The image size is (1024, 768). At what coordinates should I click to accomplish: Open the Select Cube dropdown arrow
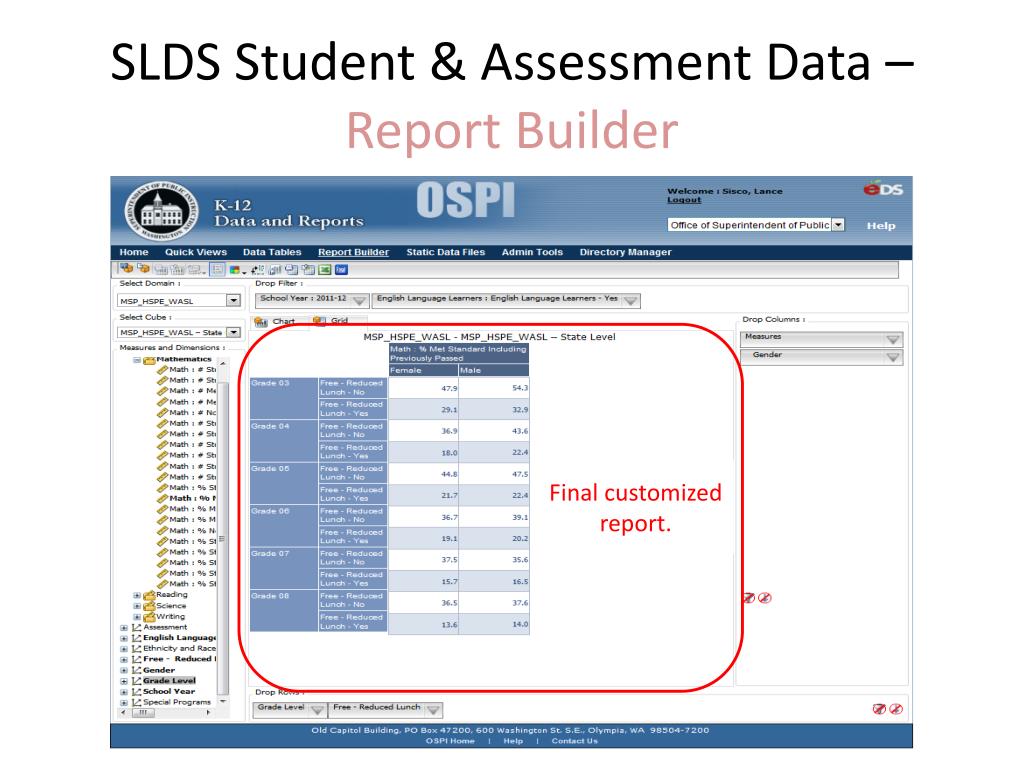click(233, 332)
